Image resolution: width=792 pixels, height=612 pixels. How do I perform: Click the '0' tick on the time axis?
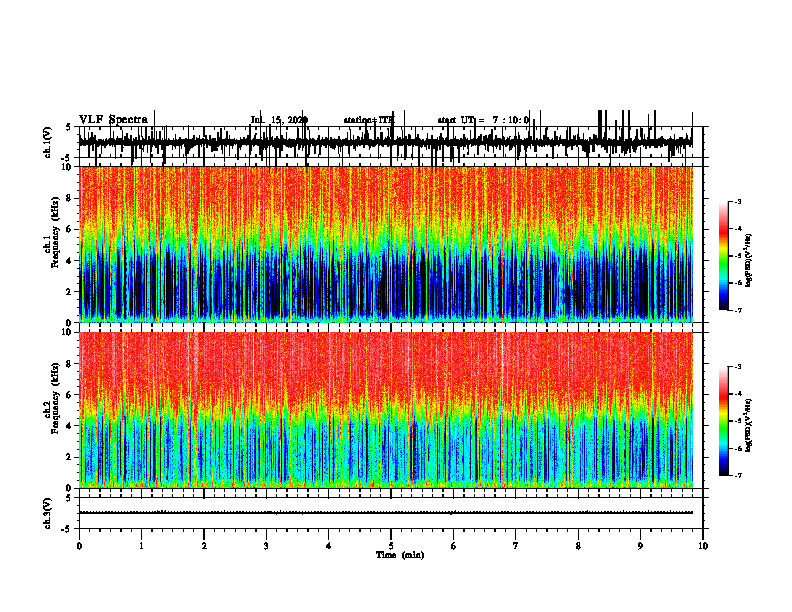(79, 546)
